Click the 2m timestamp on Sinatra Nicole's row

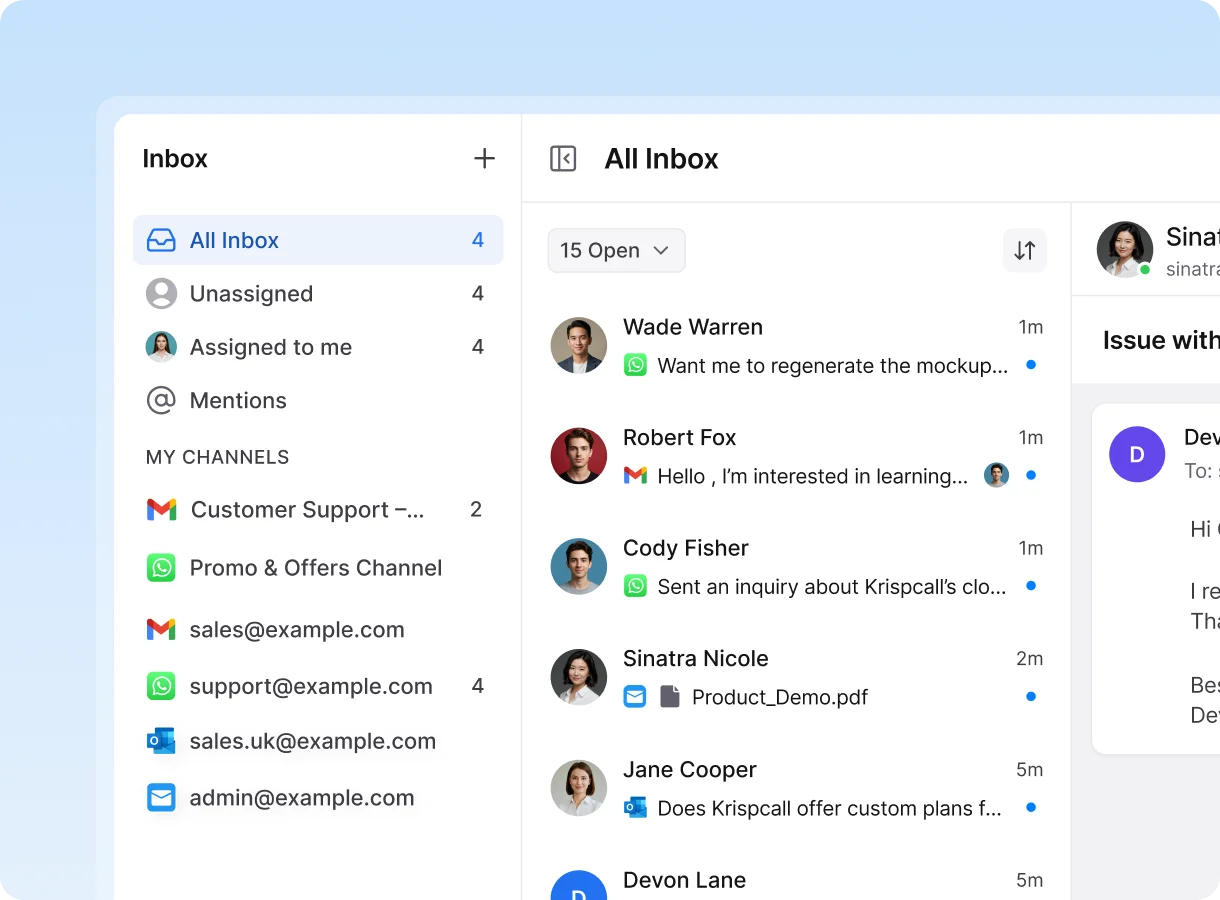click(1030, 658)
